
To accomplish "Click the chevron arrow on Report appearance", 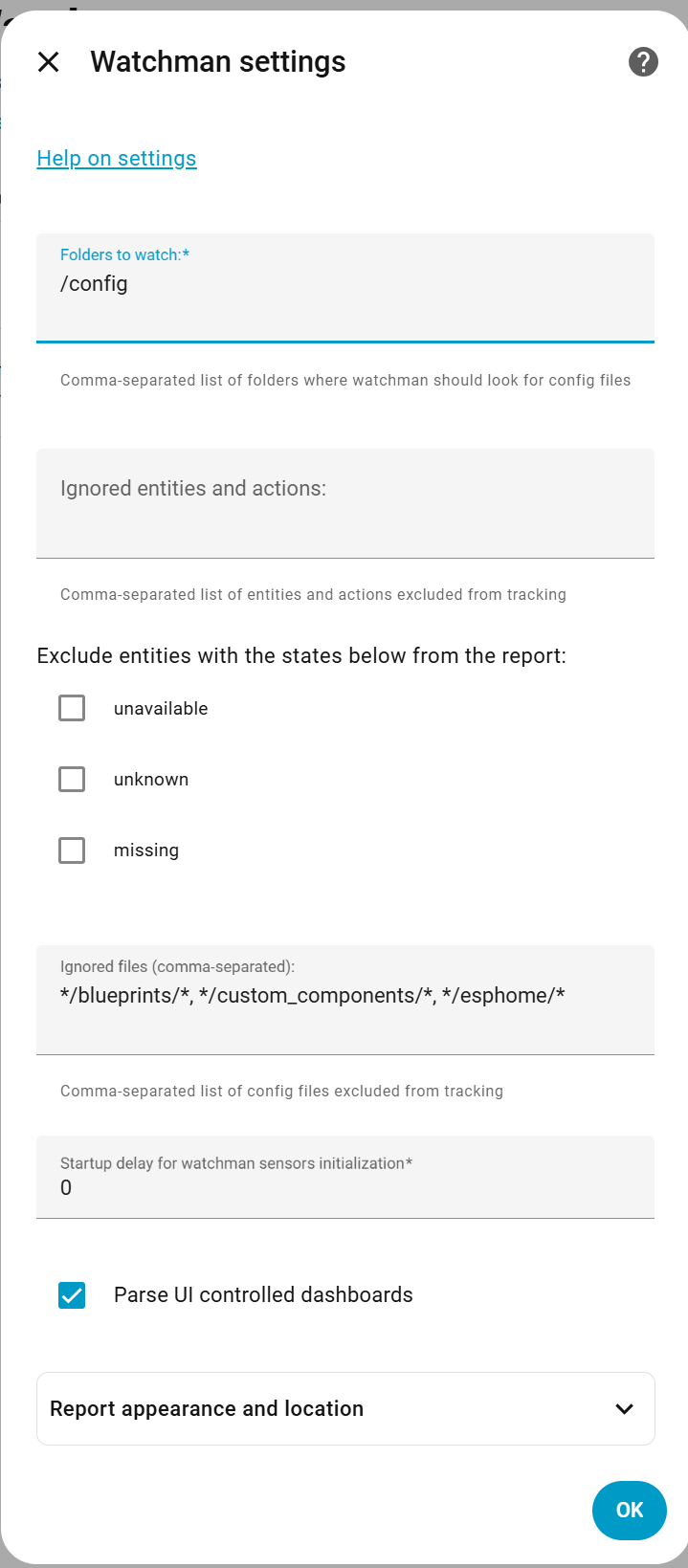I will 625,1408.
